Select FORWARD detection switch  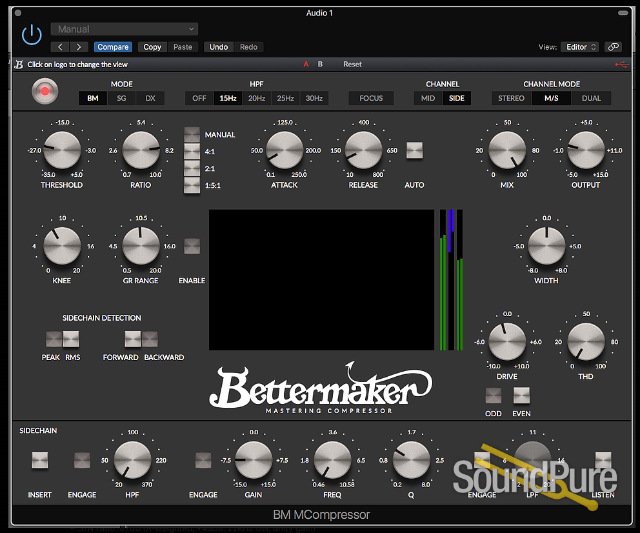pyautogui.click(x=133, y=339)
